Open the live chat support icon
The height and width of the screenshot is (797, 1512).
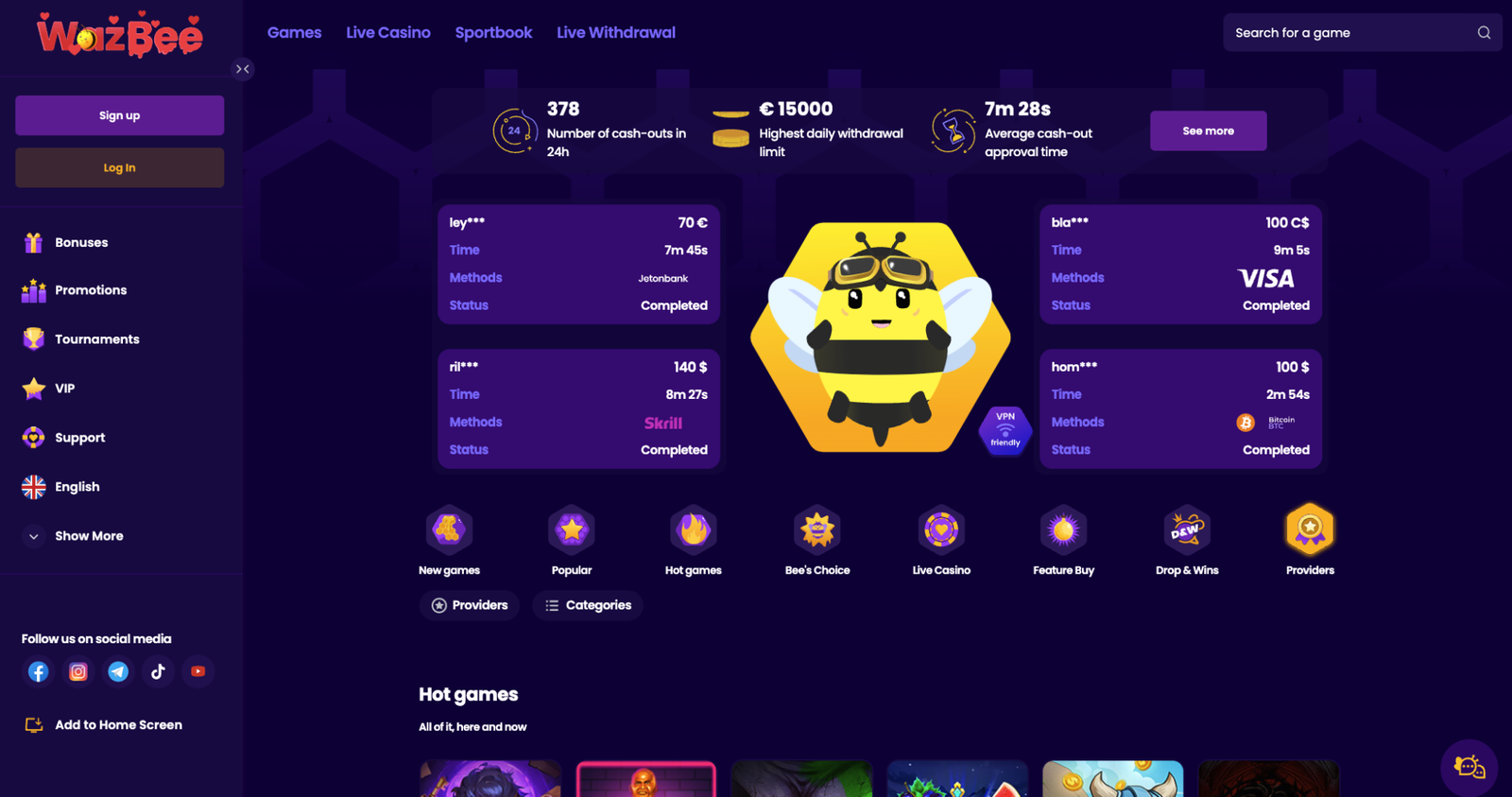coord(1469,767)
